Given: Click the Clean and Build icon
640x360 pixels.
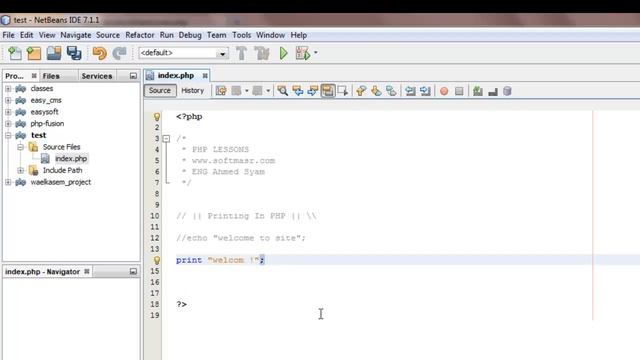Looking at the screenshot, I should pos(262,53).
